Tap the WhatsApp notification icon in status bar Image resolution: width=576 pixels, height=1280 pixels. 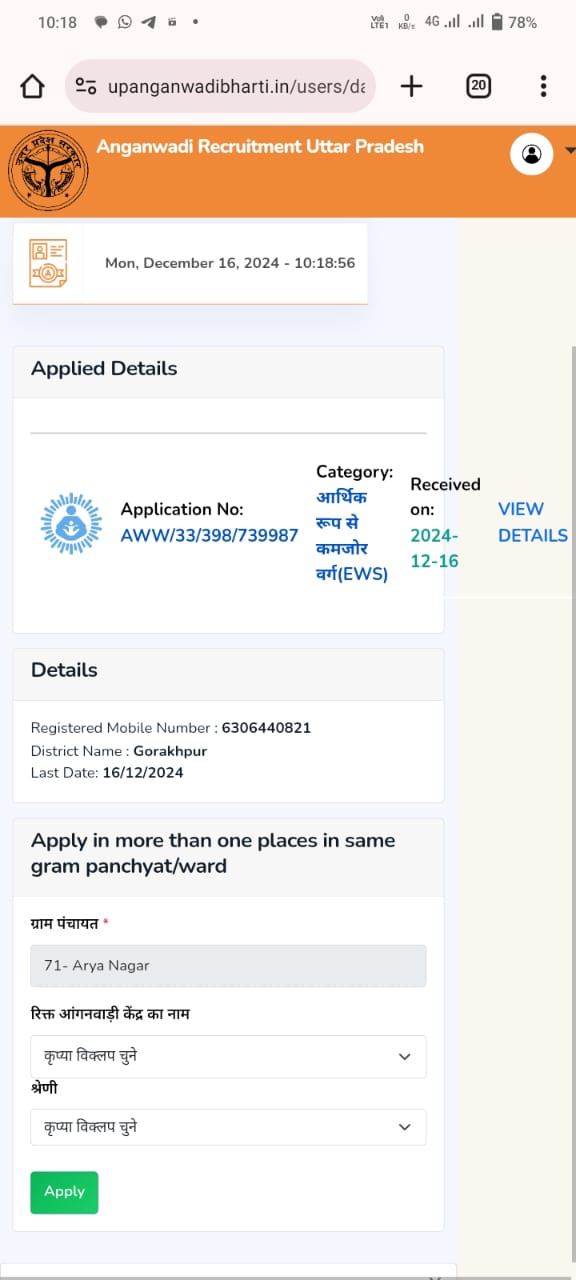pos(124,21)
